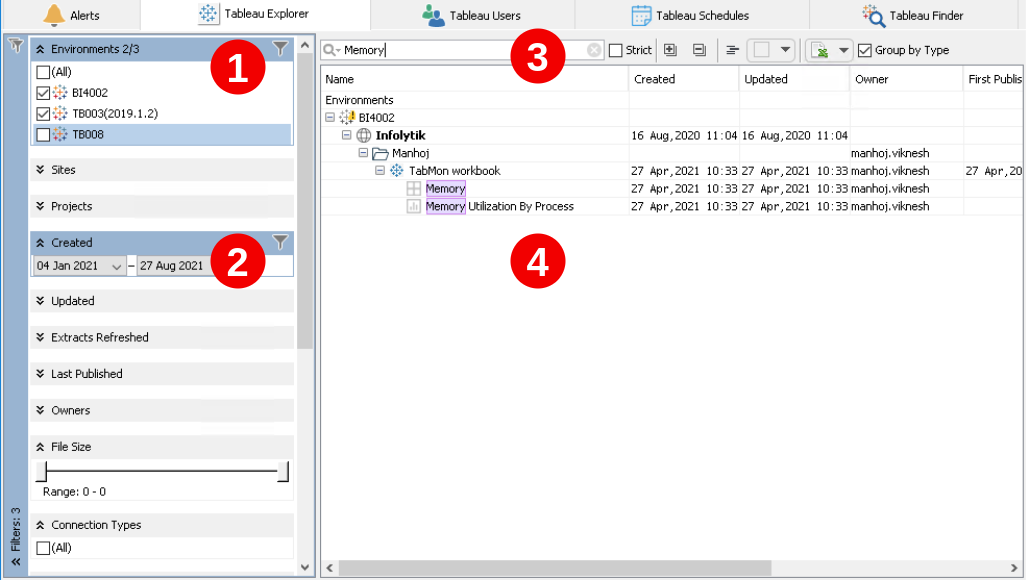1027x581 pixels.
Task: Open the Created start date dropdown
Action: [x=116, y=266]
